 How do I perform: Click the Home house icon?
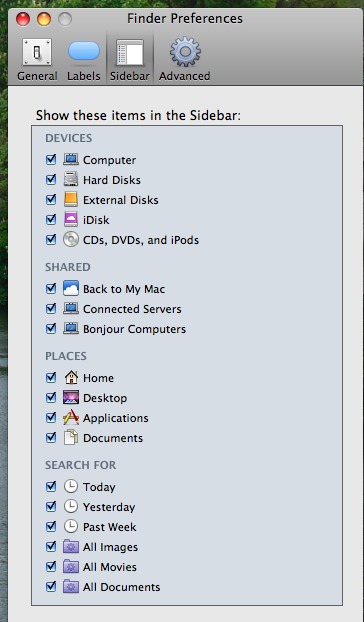point(71,378)
